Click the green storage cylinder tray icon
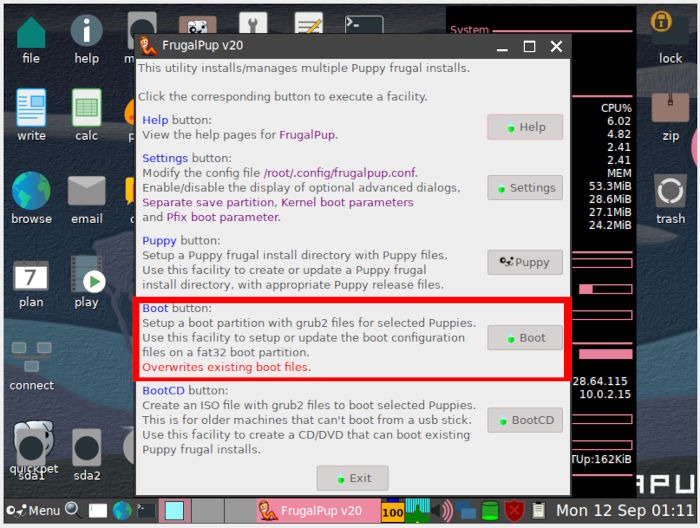The height and width of the screenshot is (528, 700). click(x=490, y=511)
